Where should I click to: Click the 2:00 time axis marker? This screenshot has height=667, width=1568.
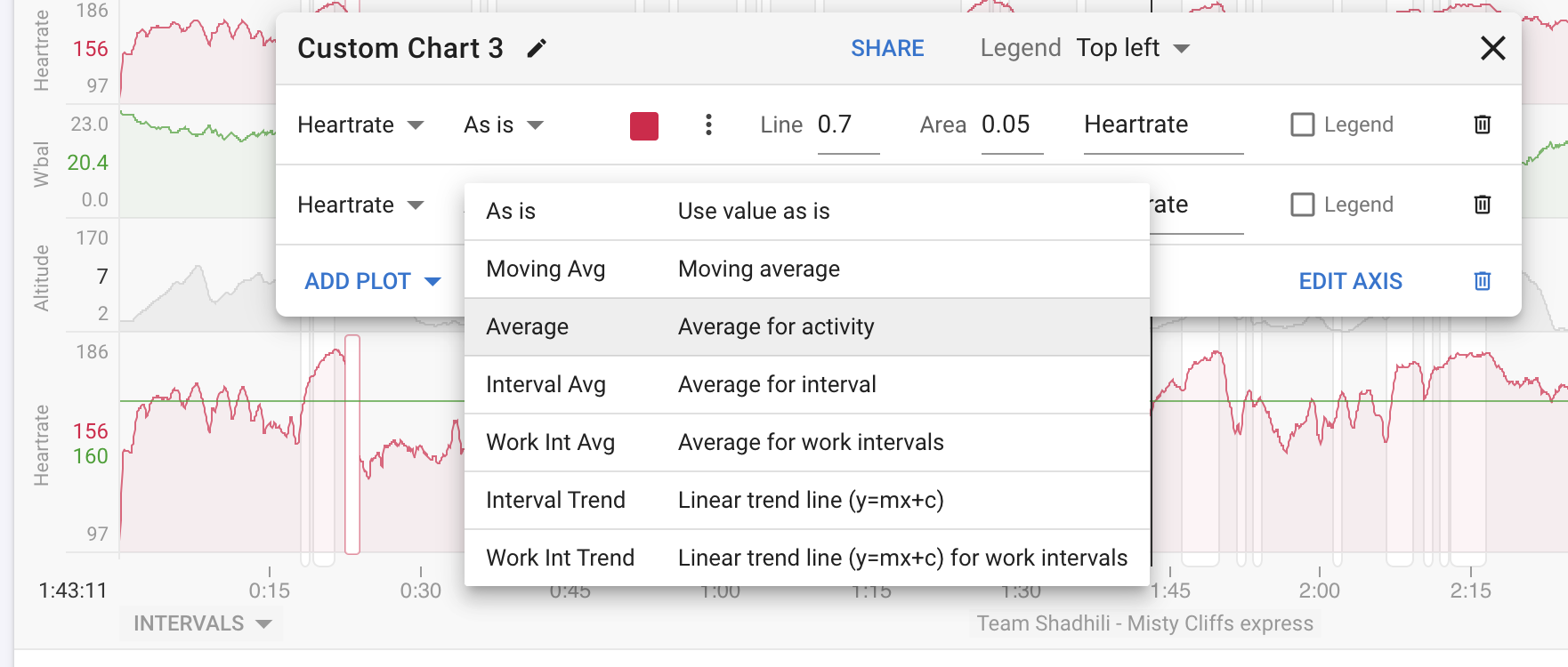[x=1319, y=591]
